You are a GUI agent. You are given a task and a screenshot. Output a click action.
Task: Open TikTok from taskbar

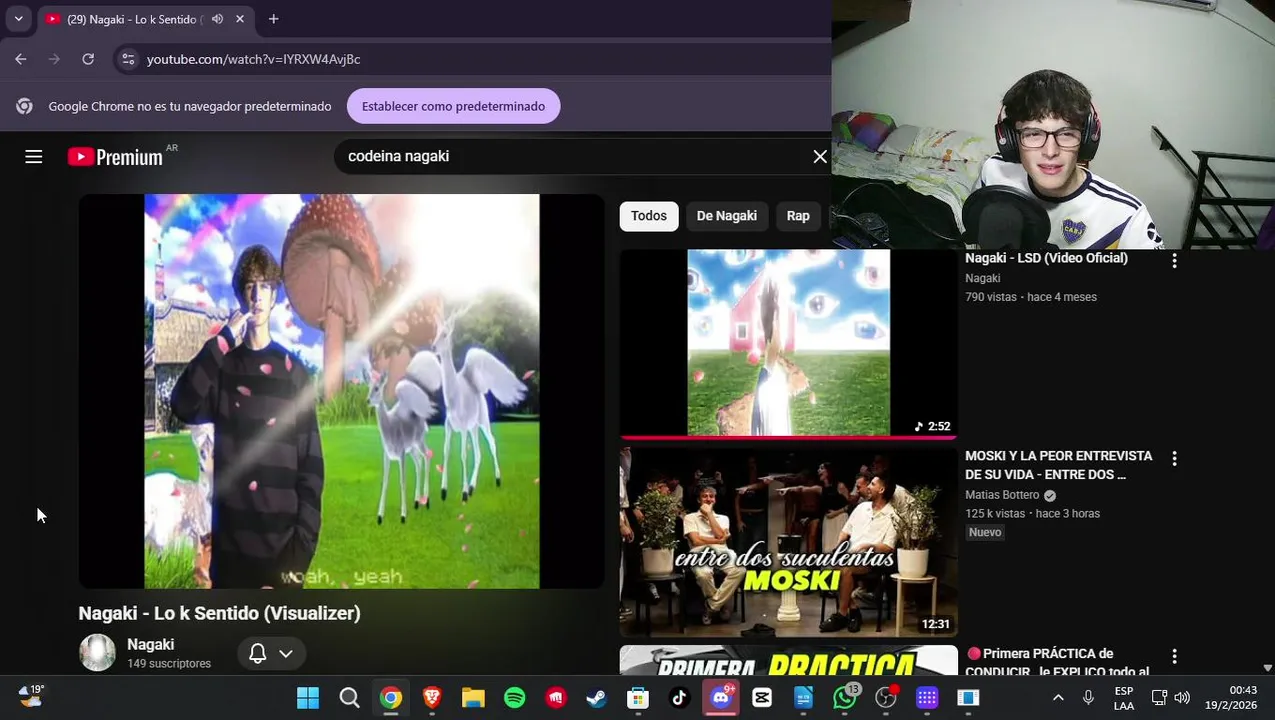679,698
